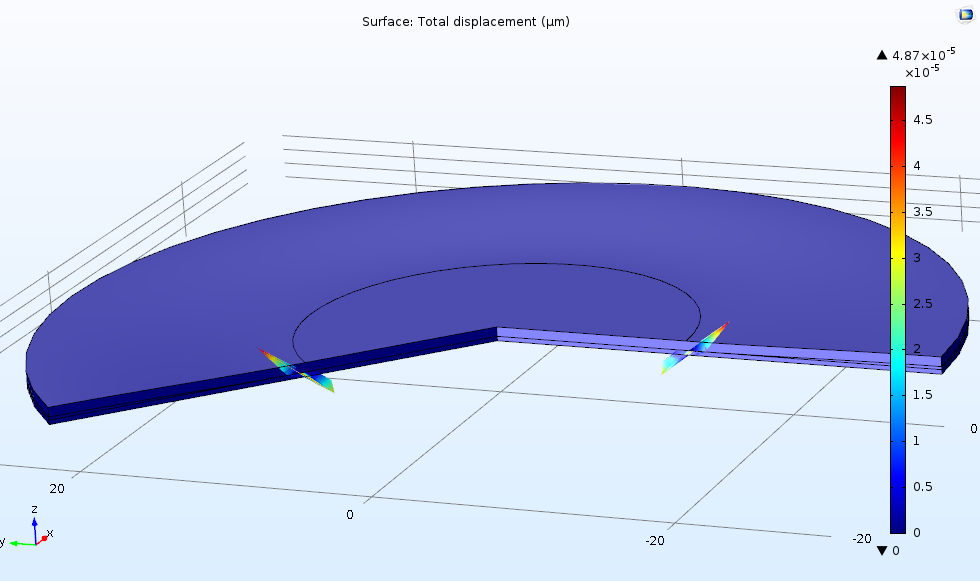Click the dark blue bottom of color legend

tap(897, 528)
